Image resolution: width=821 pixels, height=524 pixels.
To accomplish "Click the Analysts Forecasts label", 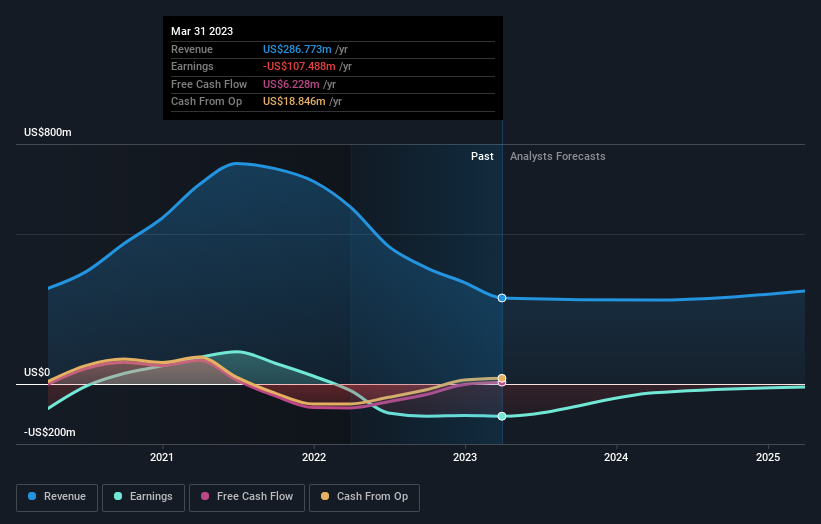I will coord(558,156).
